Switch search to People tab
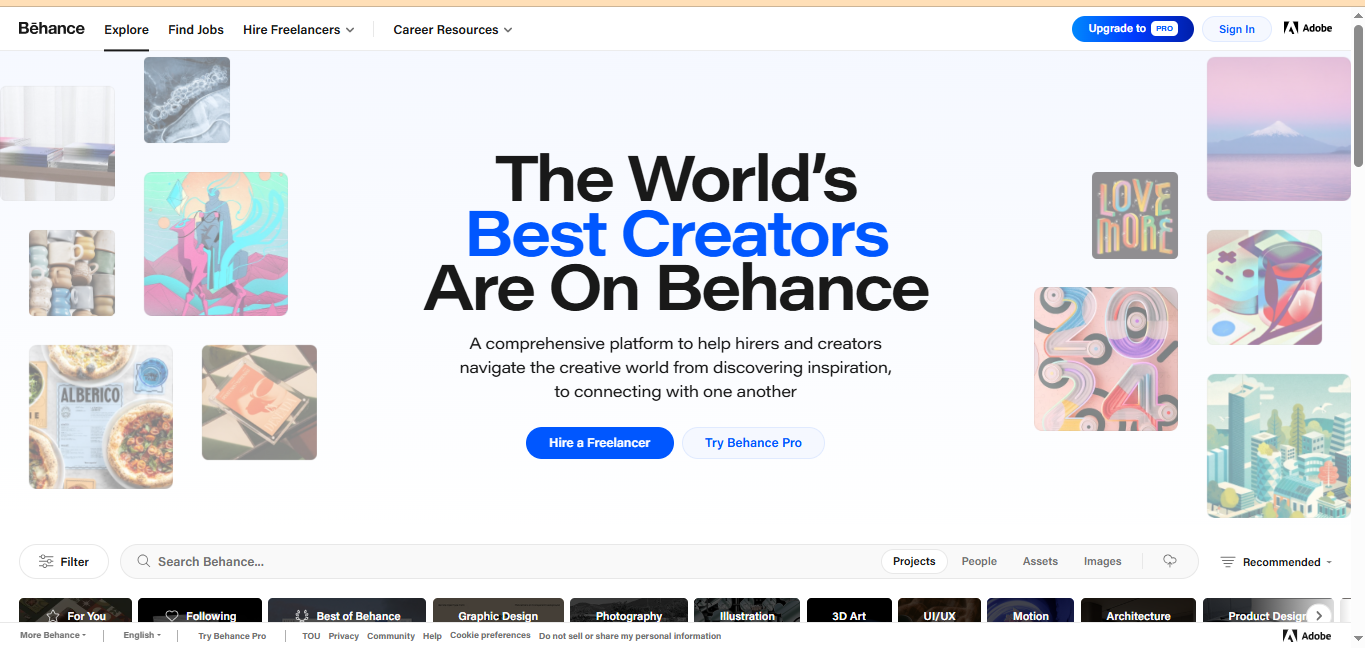1365x648 pixels. pos(979,562)
